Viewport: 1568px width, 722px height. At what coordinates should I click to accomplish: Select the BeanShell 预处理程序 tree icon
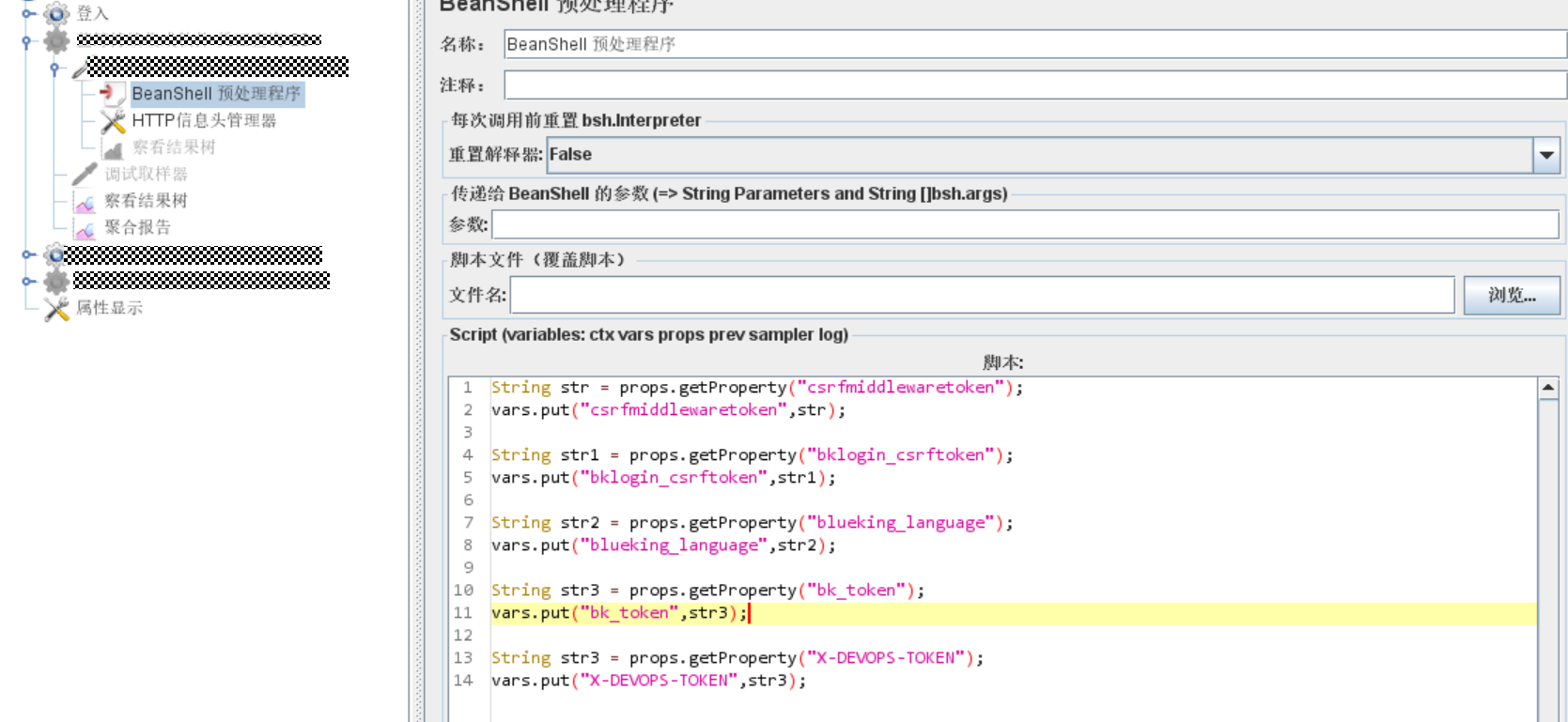(x=114, y=93)
